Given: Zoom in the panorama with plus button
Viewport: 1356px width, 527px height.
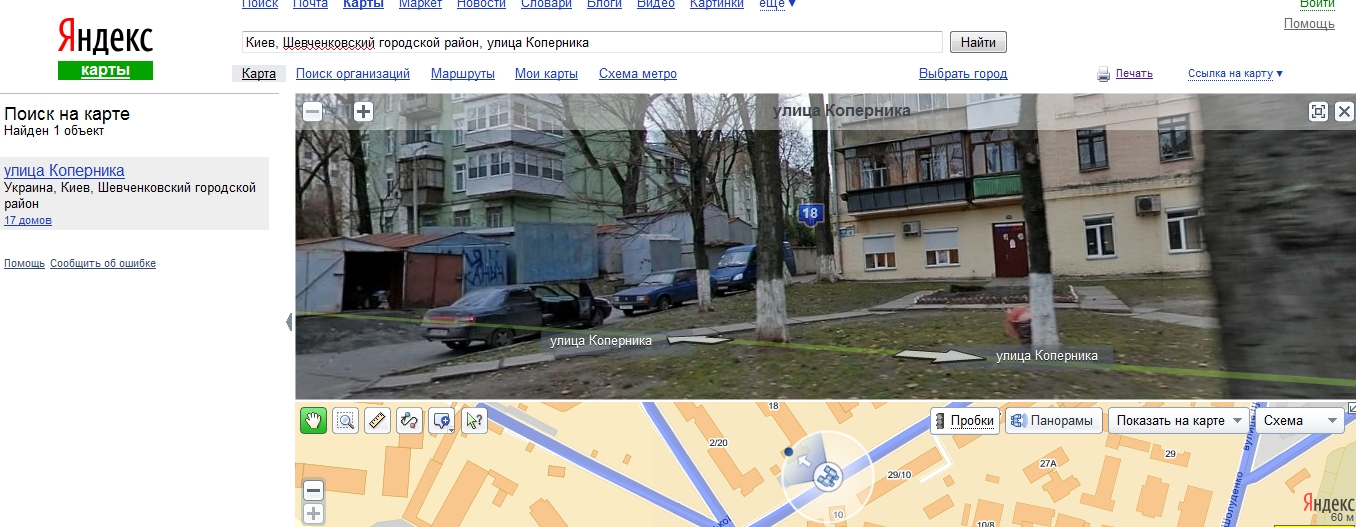Looking at the screenshot, I should click(363, 112).
